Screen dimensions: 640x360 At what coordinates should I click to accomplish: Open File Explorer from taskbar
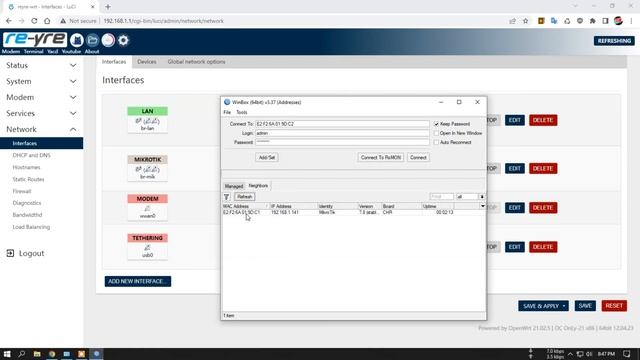click(37, 354)
